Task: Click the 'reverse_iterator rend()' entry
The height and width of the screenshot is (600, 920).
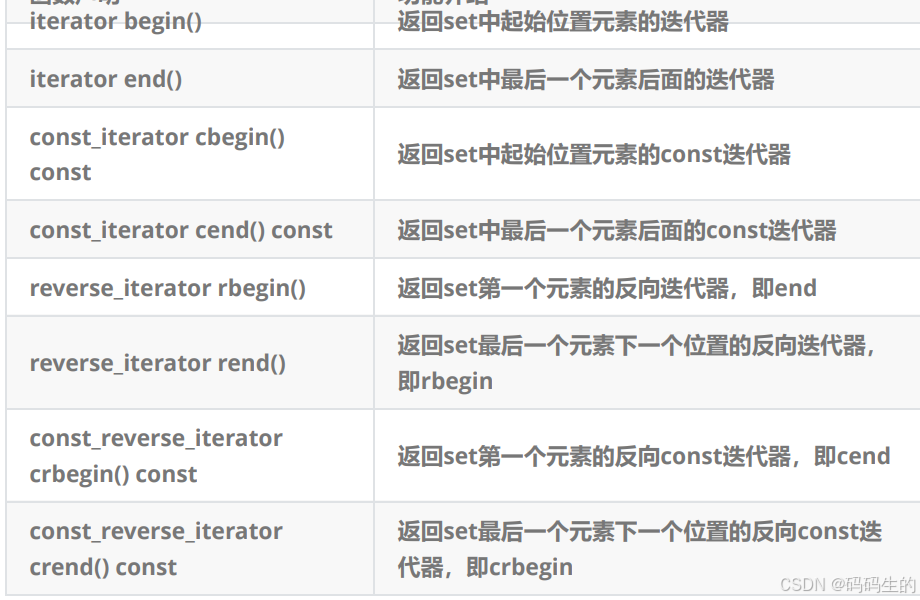Action: 158,363
